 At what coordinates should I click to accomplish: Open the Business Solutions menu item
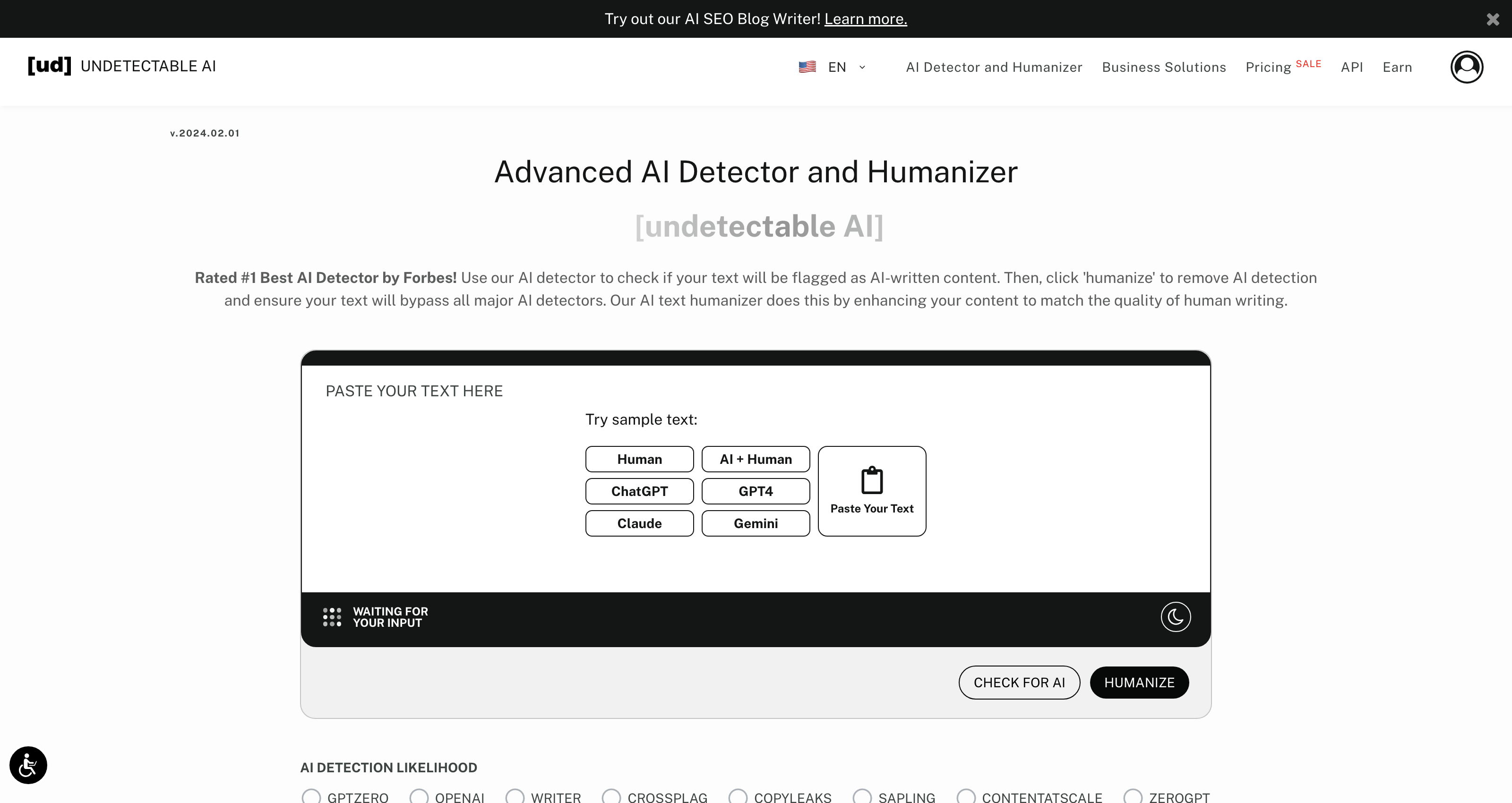(x=1164, y=67)
